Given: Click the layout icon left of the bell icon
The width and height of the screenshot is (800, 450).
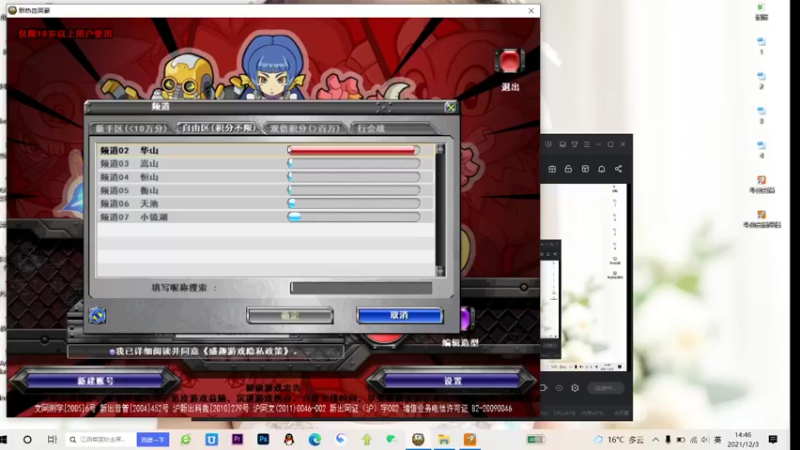Looking at the screenshot, I should (585, 169).
